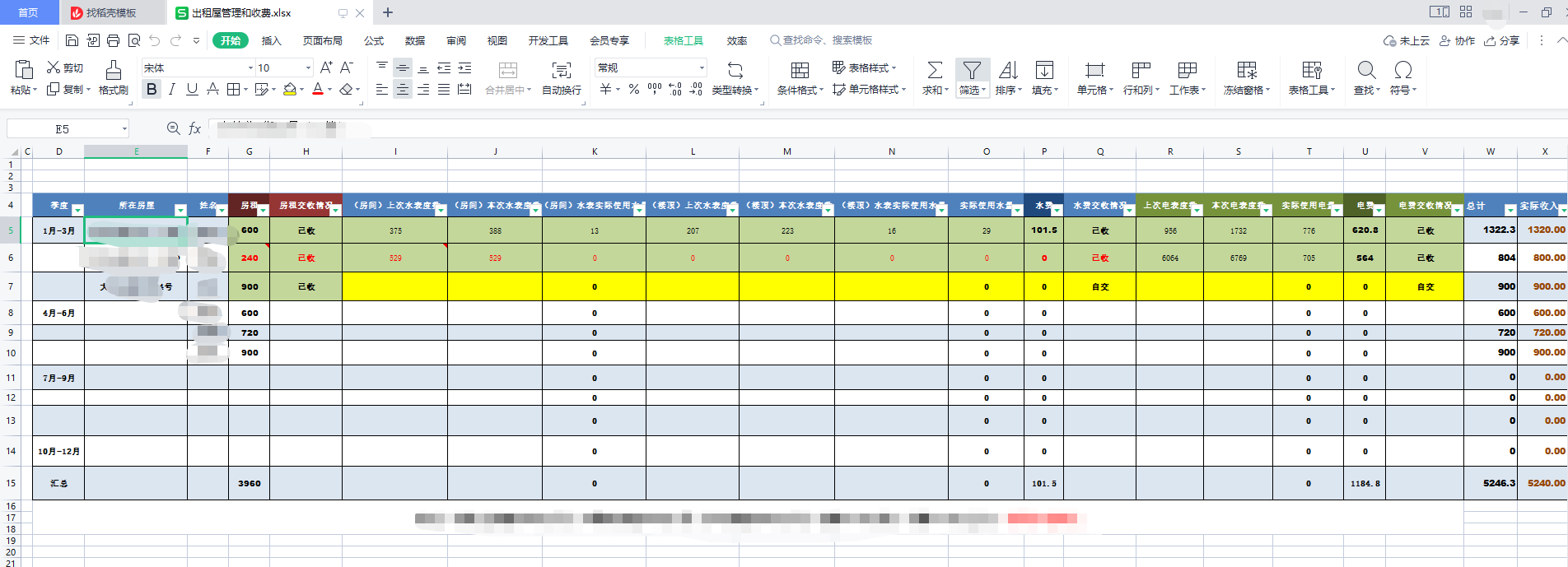
Task: Click the borders grid icon
Action: (234, 89)
